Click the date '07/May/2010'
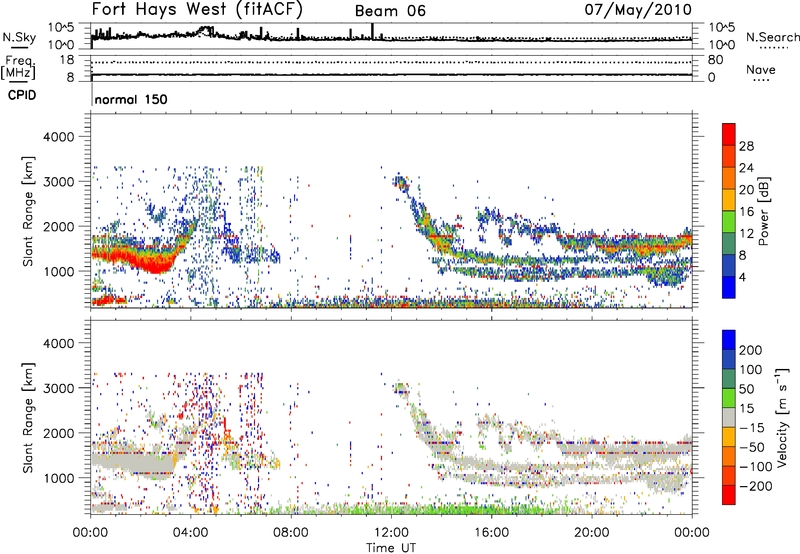 coord(638,9)
